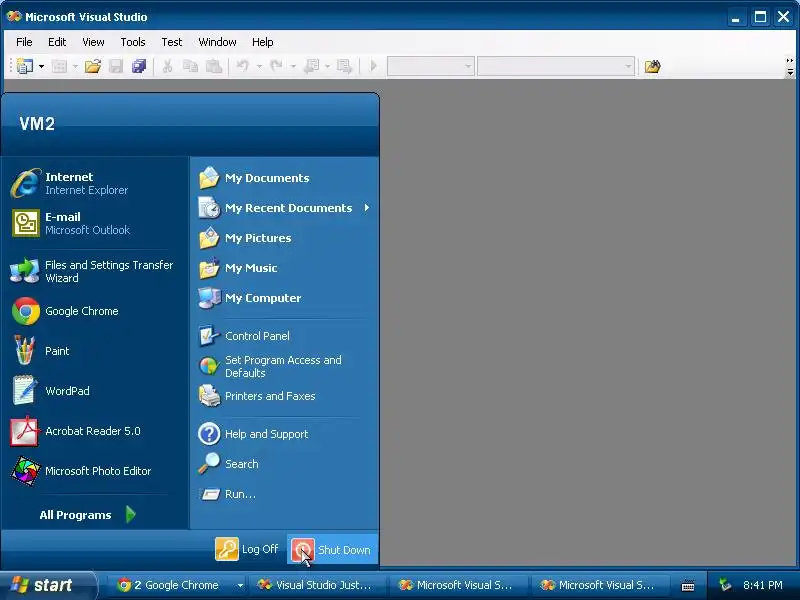Open the Solution Platforms combo box

556,66
